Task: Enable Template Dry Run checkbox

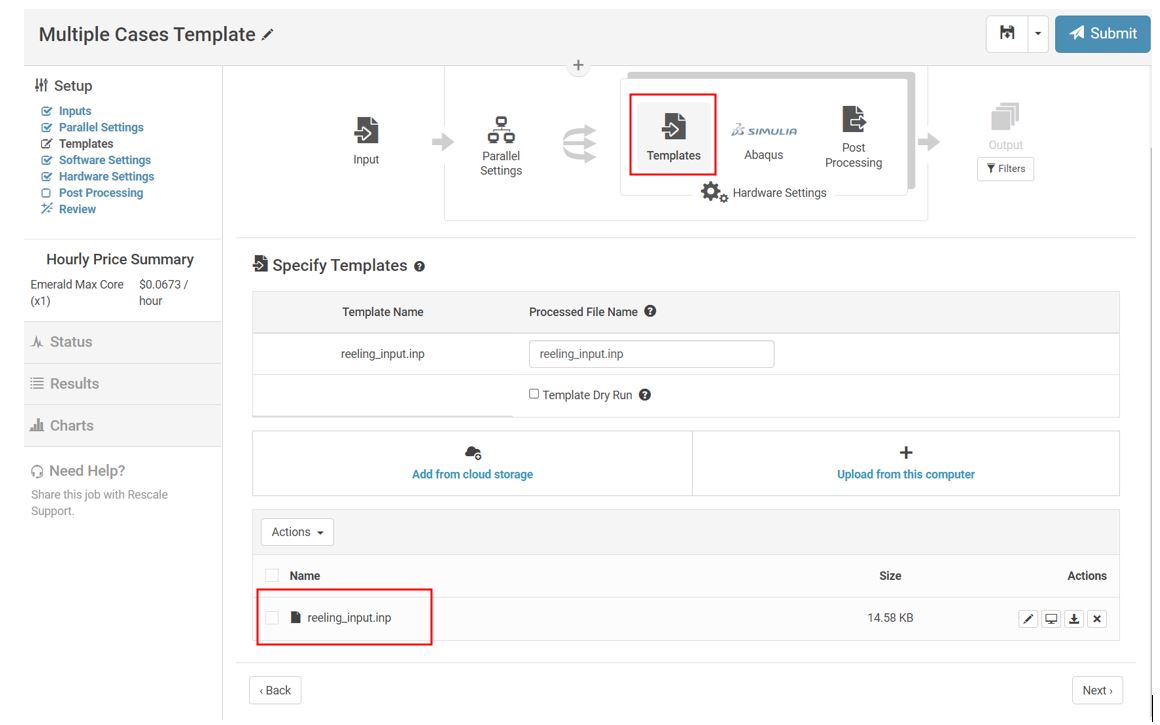Action: [533, 394]
